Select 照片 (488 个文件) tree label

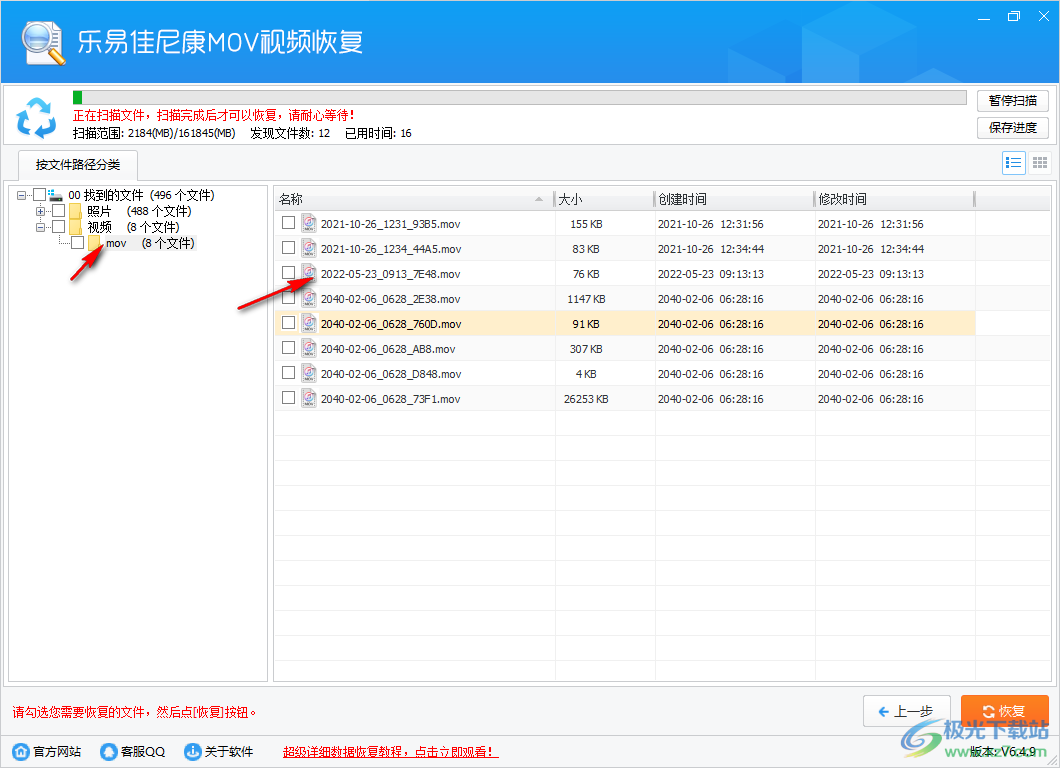pos(139,212)
